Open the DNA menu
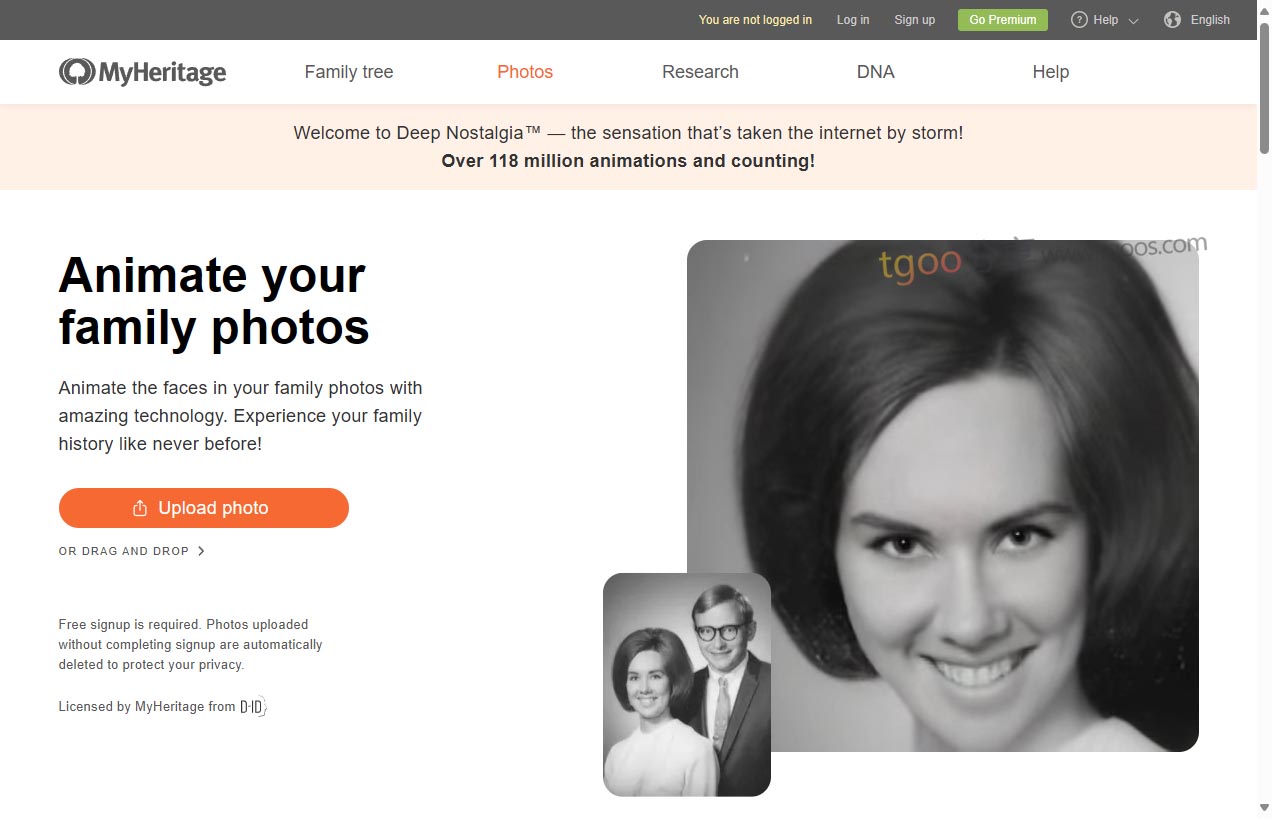This screenshot has height=819, width=1272. (x=876, y=72)
